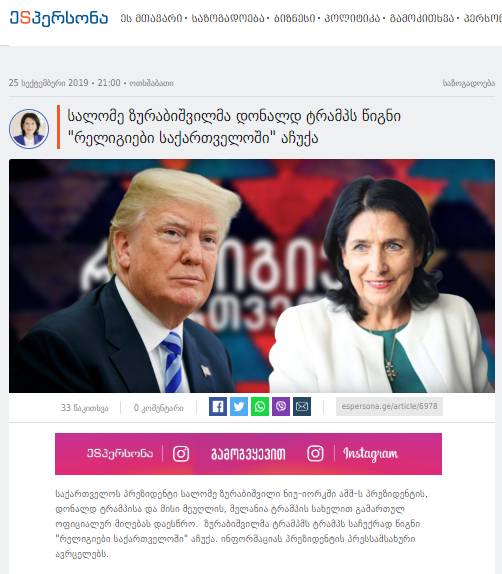Image resolution: width=502 pixels, height=574 pixels.
Task: Send article by email icon
Action: 302,406
